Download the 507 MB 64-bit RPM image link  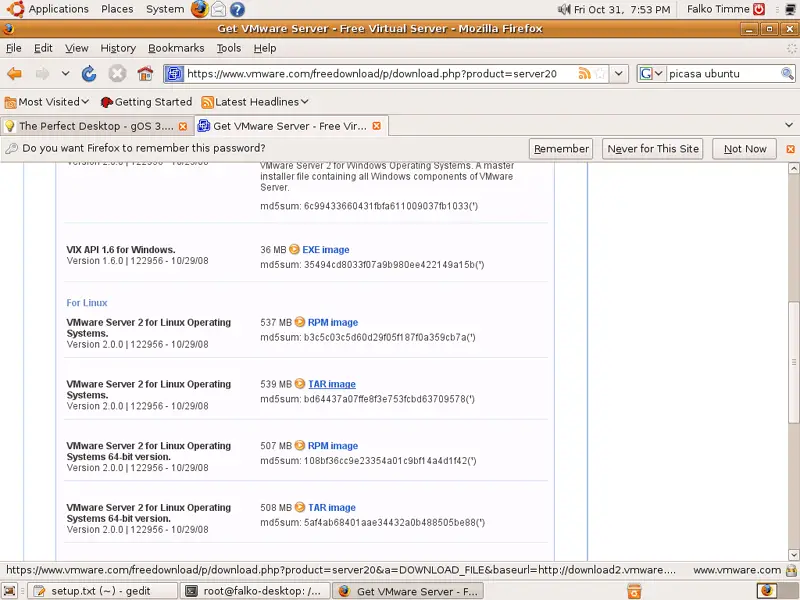333,445
